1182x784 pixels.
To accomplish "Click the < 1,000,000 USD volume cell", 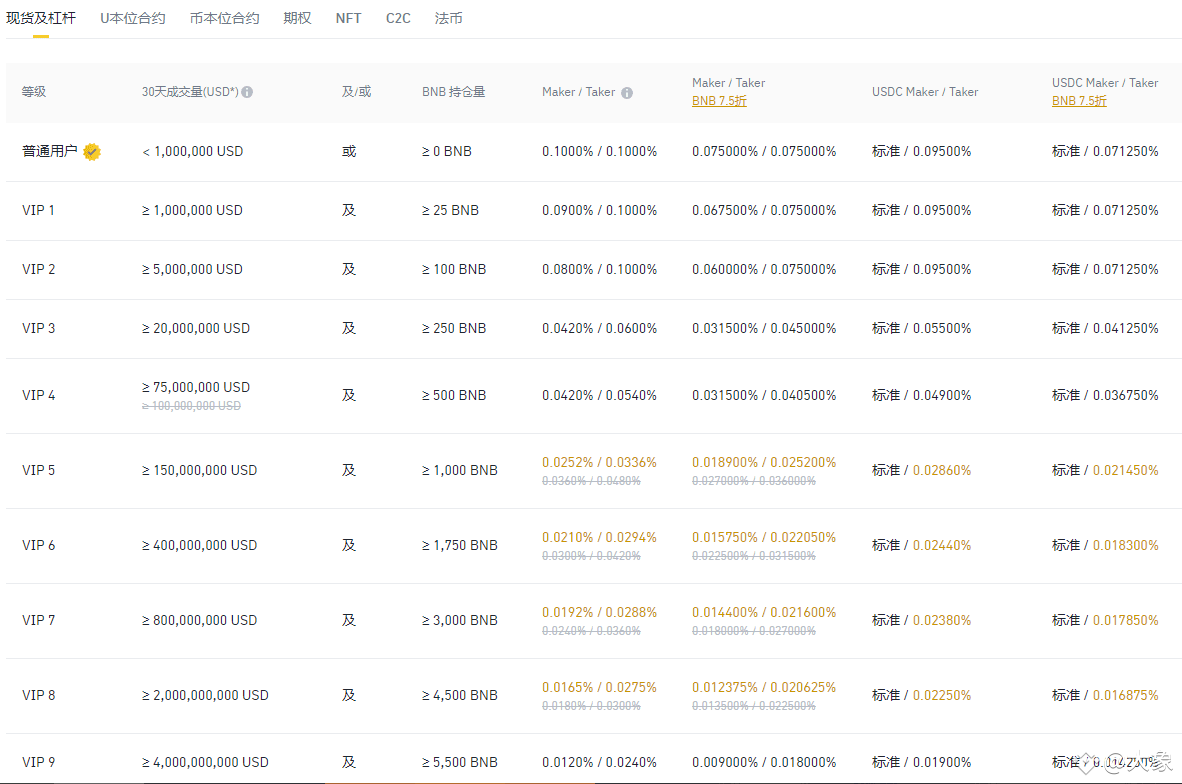I will 193,152.
